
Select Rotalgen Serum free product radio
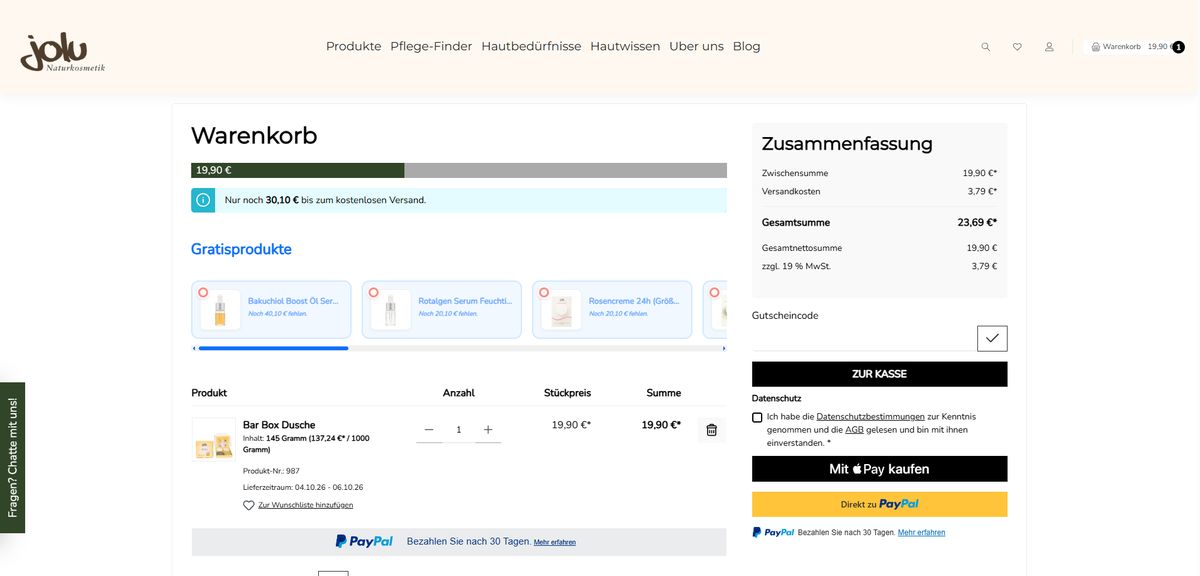[373, 293]
